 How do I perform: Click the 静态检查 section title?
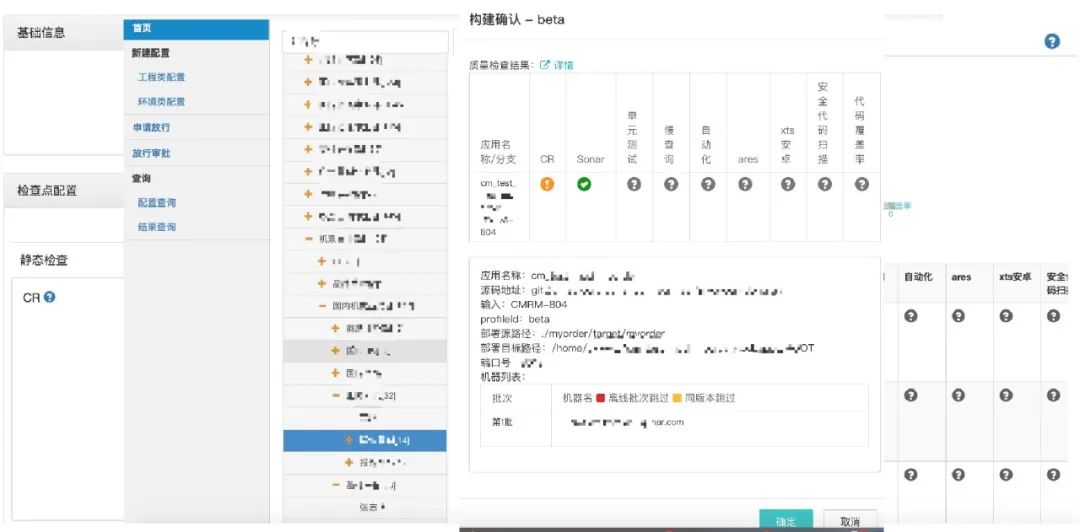(44, 260)
